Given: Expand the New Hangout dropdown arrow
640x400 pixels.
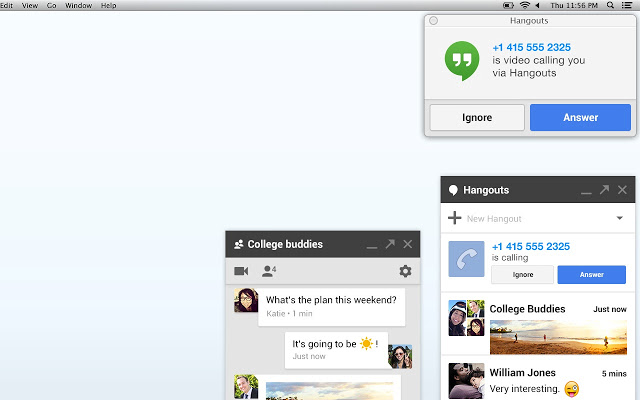Looking at the screenshot, I should tap(620, 218).
